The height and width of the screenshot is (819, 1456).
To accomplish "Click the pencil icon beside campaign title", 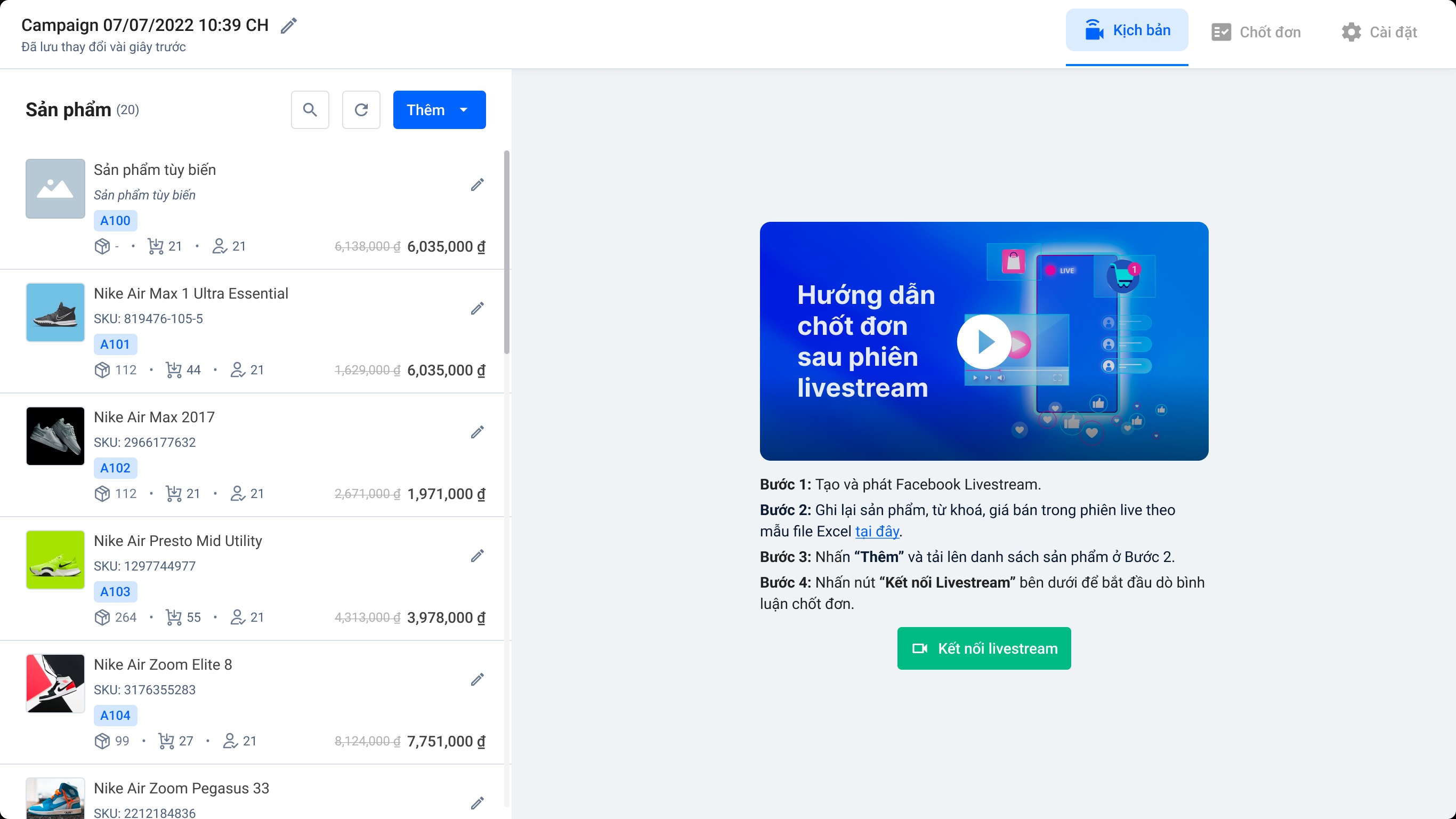I will point(289,26).
